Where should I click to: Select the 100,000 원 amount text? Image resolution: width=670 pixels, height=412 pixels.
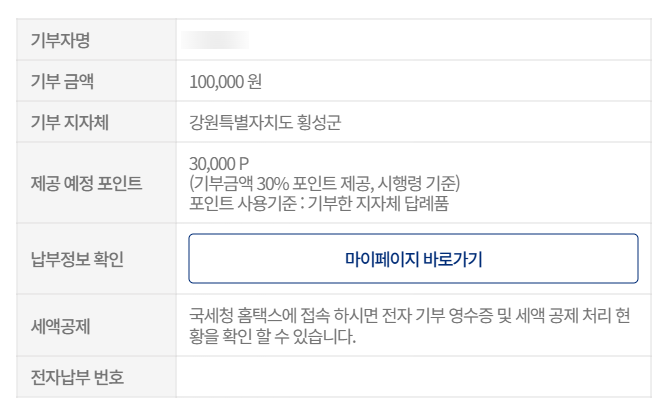point(225,81)
